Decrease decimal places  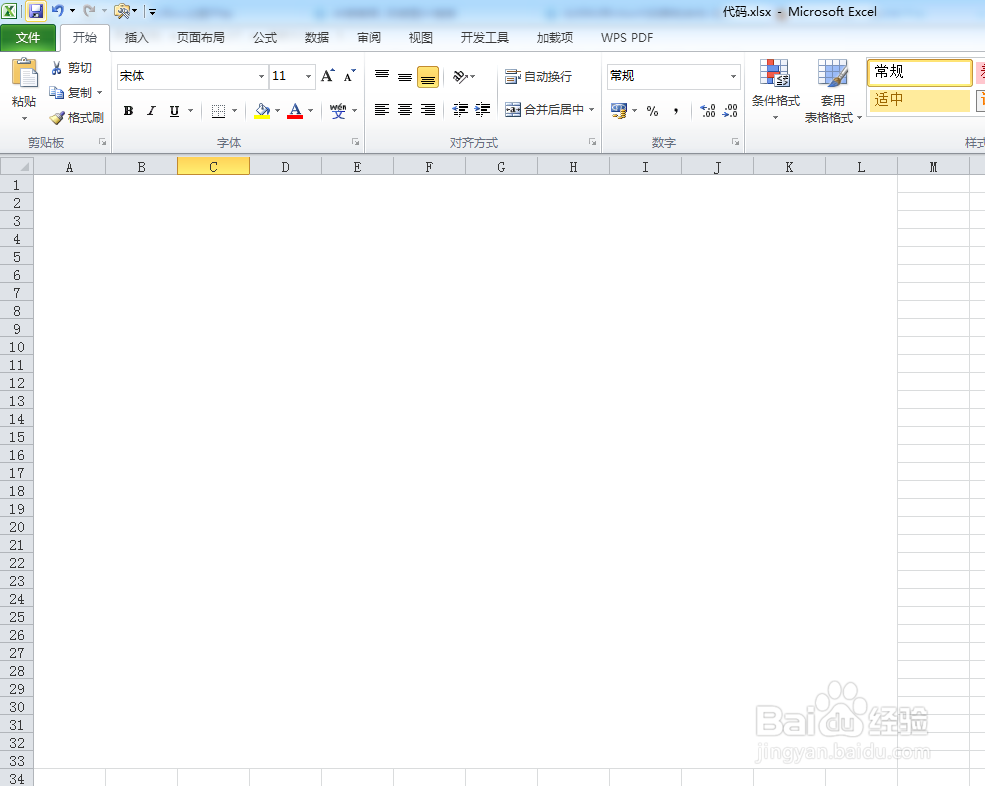(730, 111)
